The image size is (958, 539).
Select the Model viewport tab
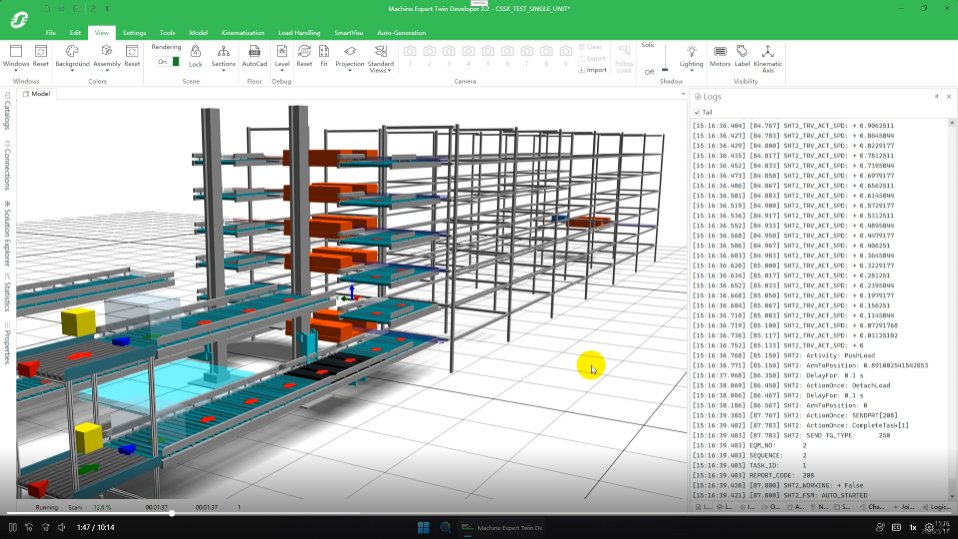pos(37,94)
